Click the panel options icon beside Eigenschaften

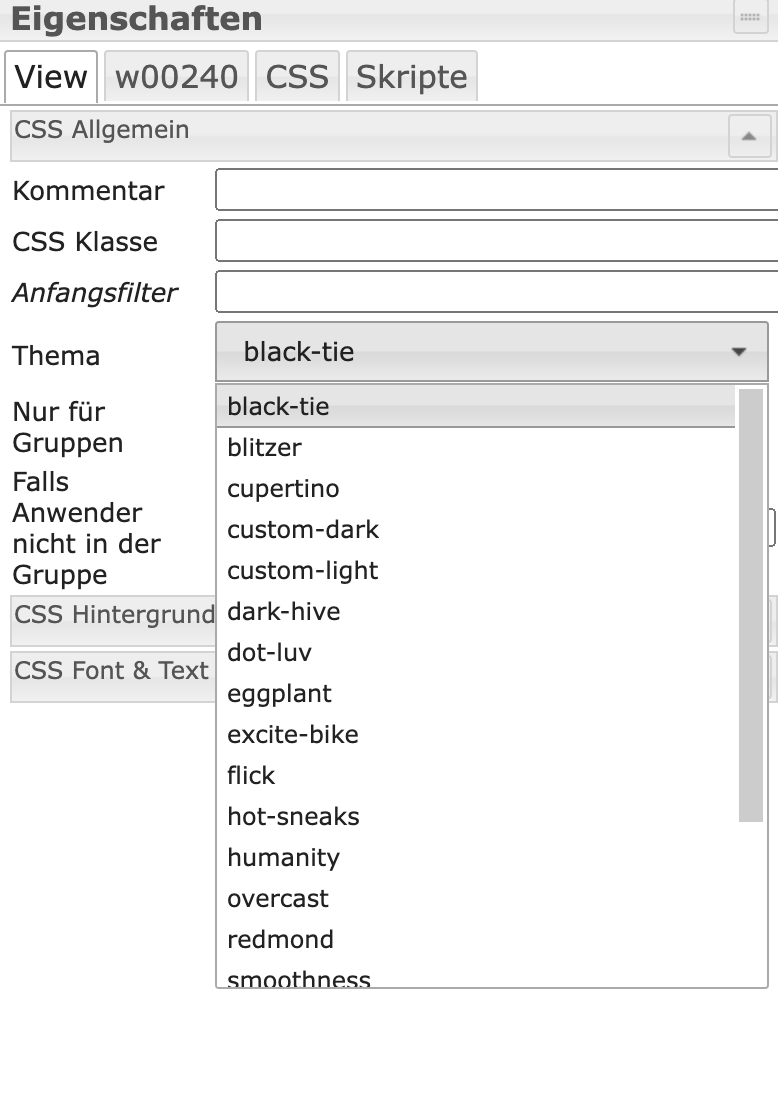coord(750,18)
